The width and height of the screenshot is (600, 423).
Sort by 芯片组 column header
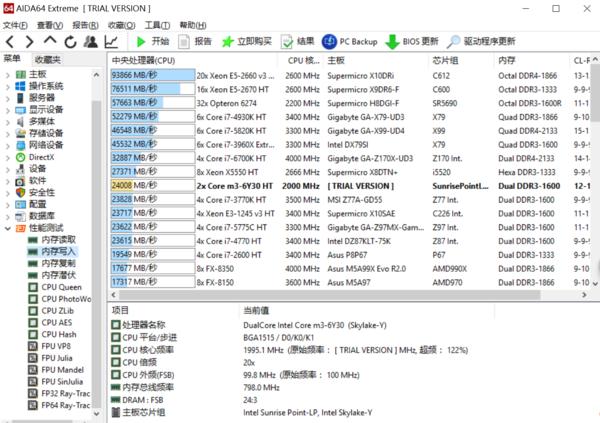[x=461, y=60]
